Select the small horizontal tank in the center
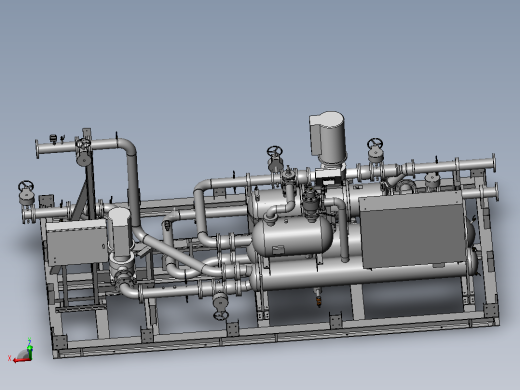520x390 pixels. (x=292, y=236)
